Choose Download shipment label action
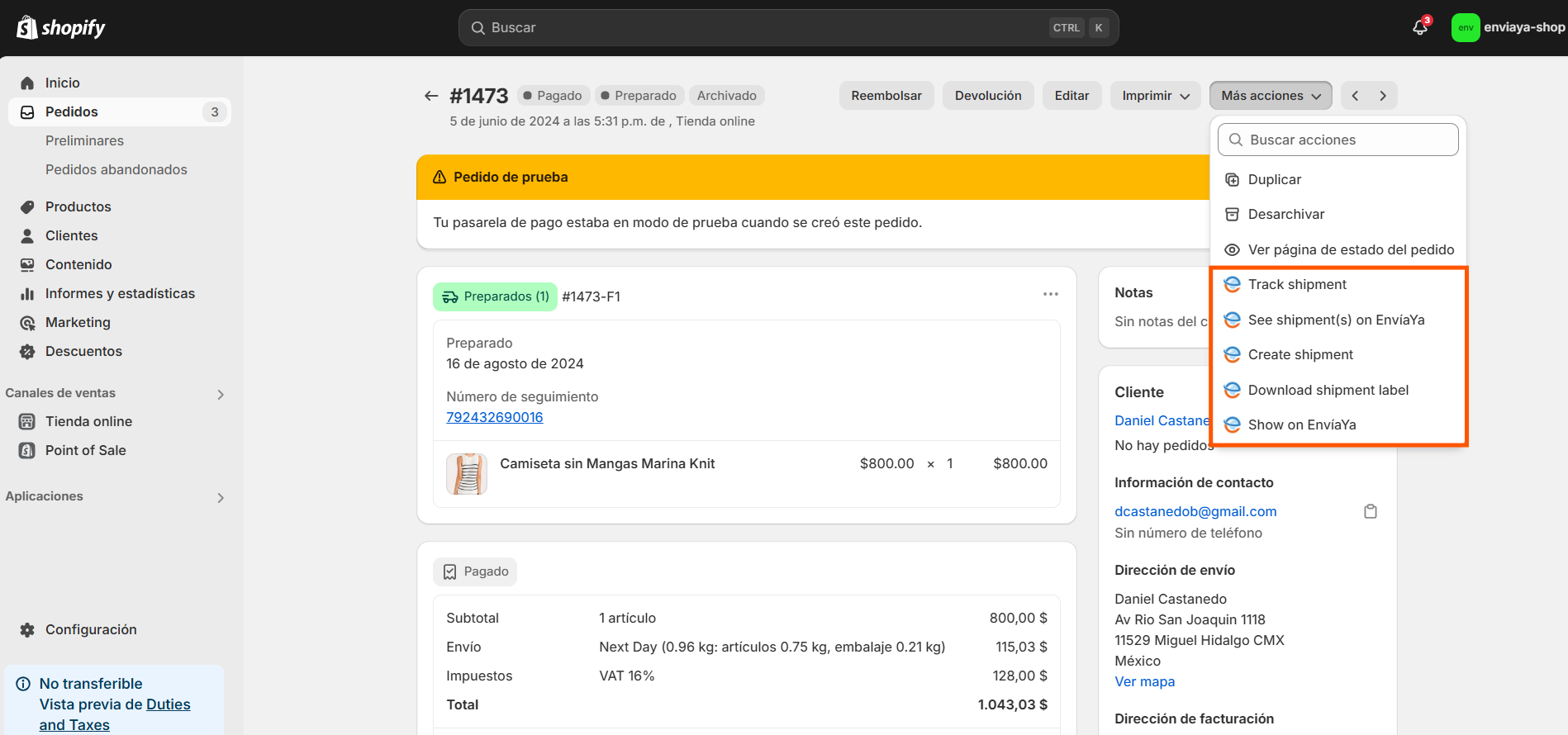The height and width of the screenshot is (735, 1568). point(1338,390)
